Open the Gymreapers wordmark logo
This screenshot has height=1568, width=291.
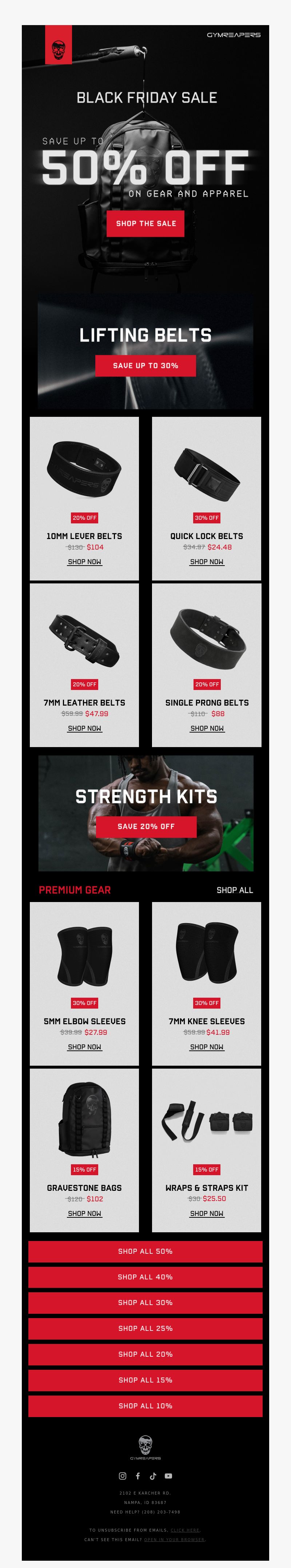233,35
